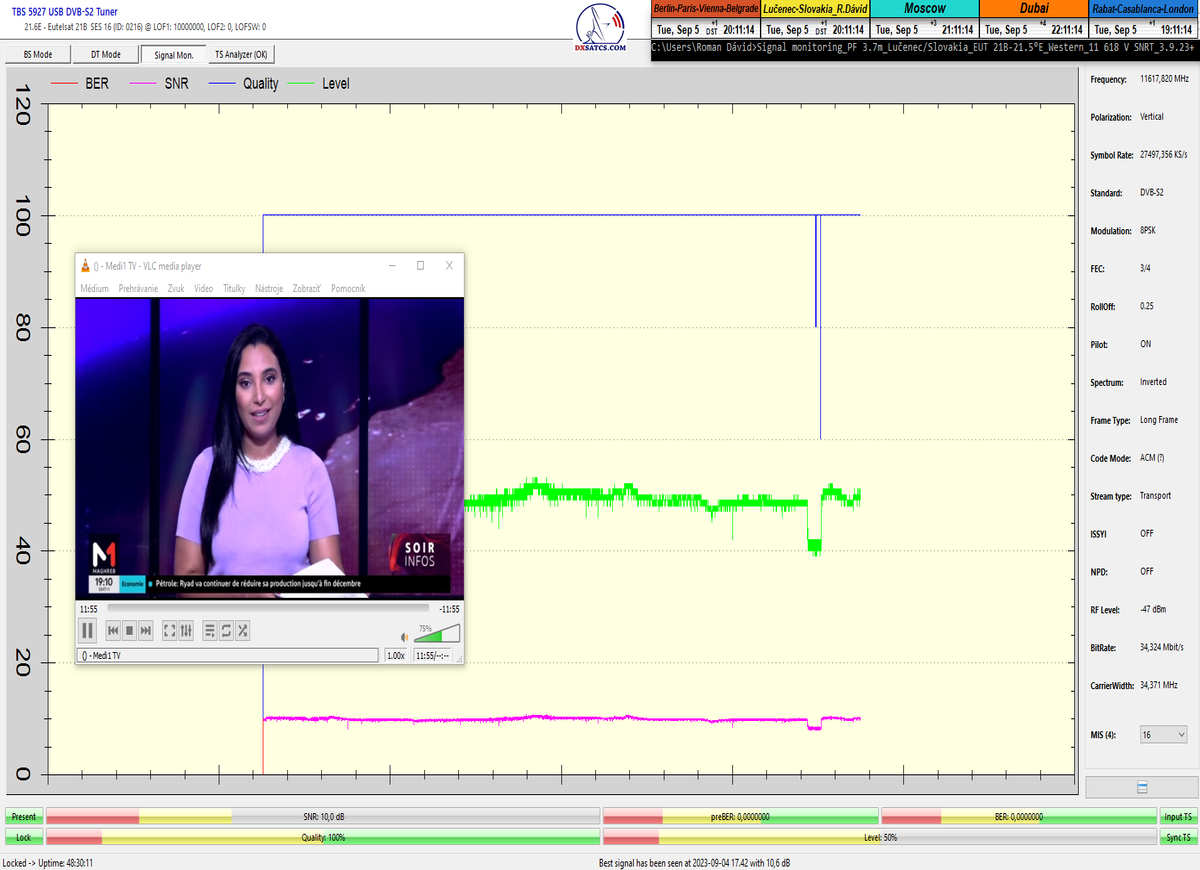Open the Médium menu in VLC
Image resolution: width=1200 pixels, height=870 pixels.
tap(94, 288)
